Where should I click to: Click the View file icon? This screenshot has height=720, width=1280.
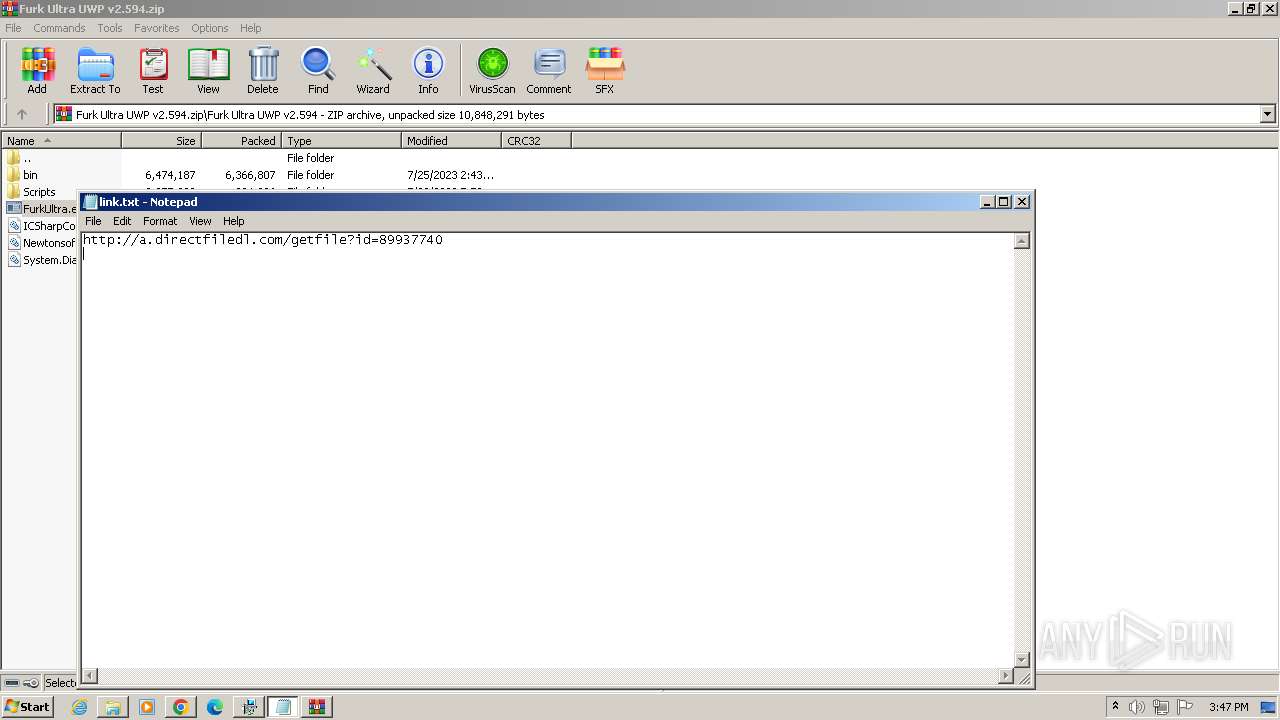(208, 71)
